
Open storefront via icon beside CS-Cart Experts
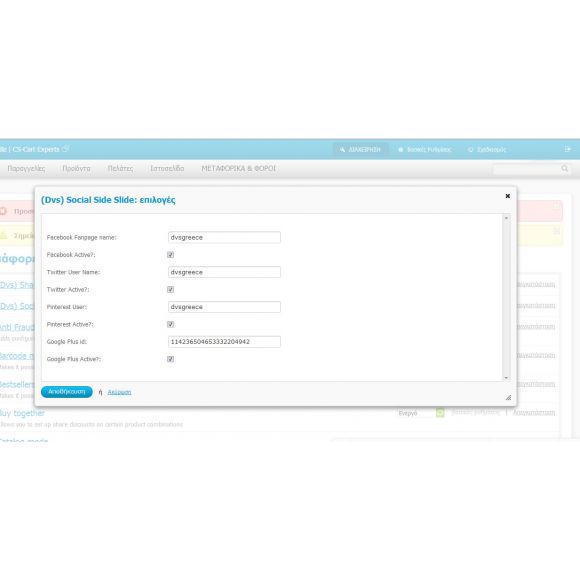coord(65,149)
